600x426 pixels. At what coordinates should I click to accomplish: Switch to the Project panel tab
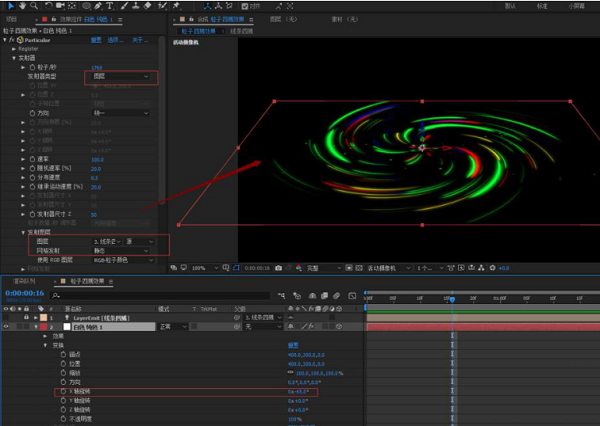click(12, 19)
